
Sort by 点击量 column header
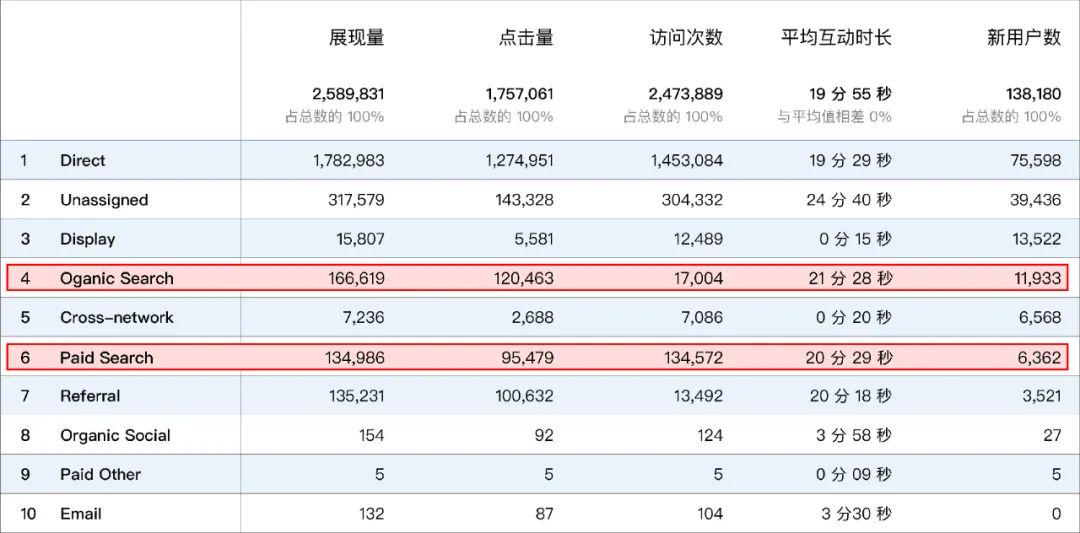click(525, 38)
